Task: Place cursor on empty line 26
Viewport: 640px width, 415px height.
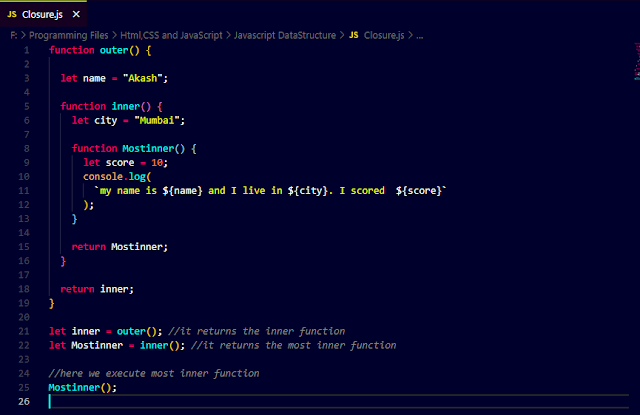Action: (x=339, y=402)
